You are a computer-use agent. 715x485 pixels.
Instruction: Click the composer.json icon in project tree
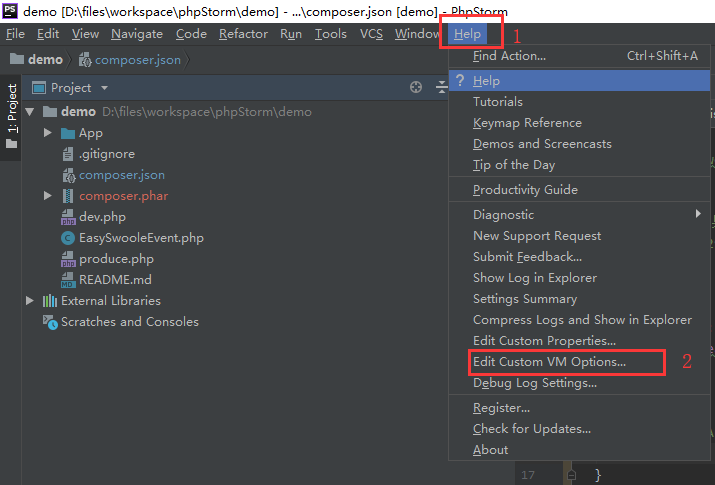(x=68, y=175)
